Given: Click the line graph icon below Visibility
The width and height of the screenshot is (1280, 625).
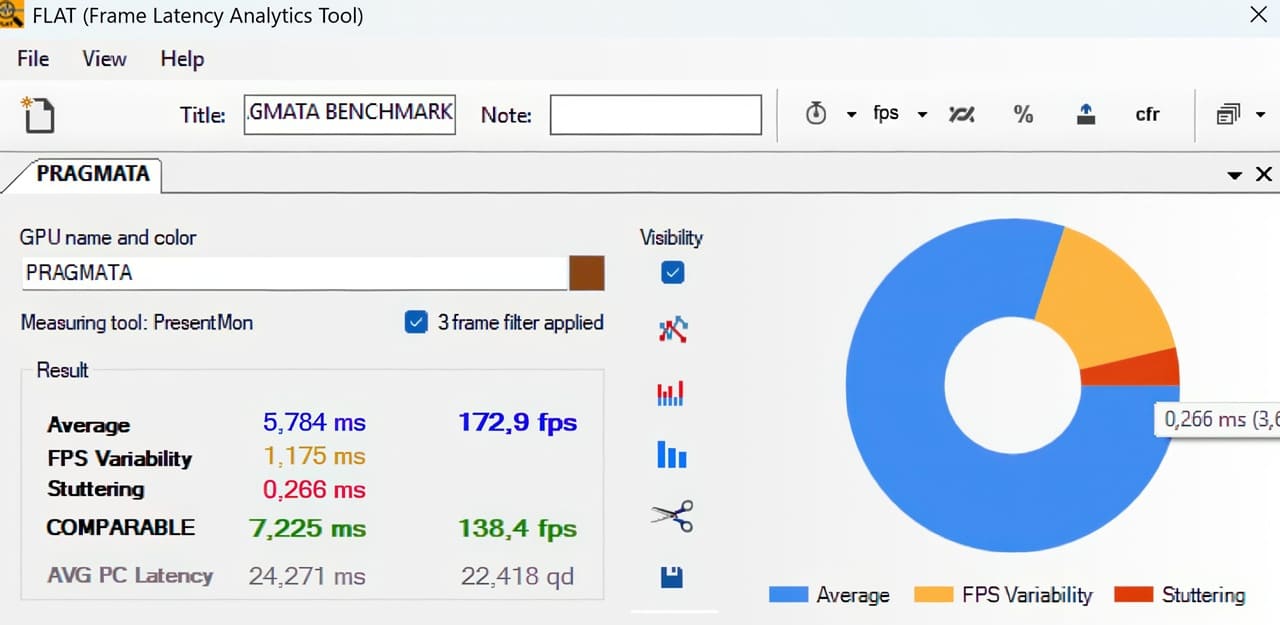Looking at the screenshot, I should tap(673, 330).
